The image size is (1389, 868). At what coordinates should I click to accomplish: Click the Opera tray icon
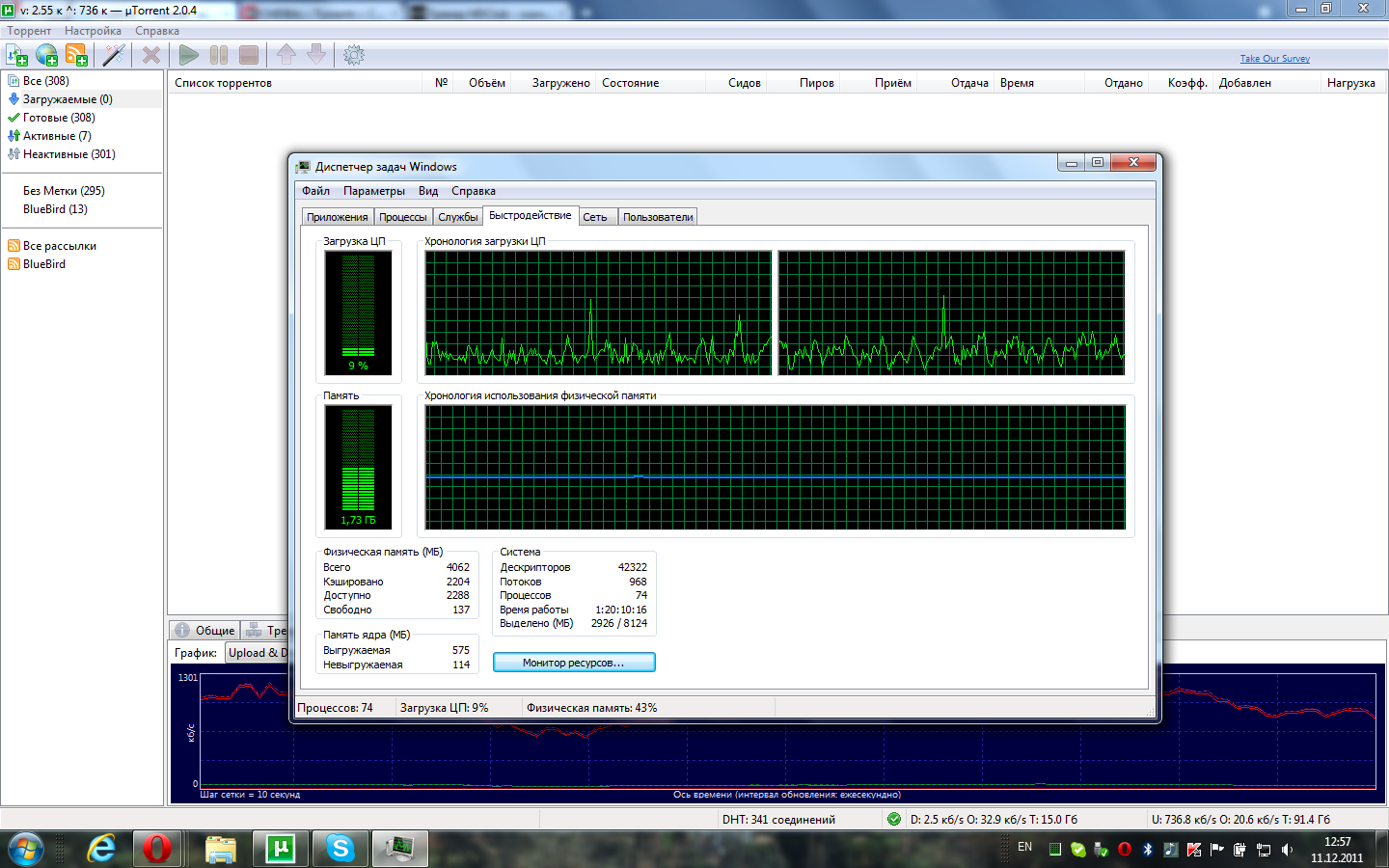[x=1125, y=850]
